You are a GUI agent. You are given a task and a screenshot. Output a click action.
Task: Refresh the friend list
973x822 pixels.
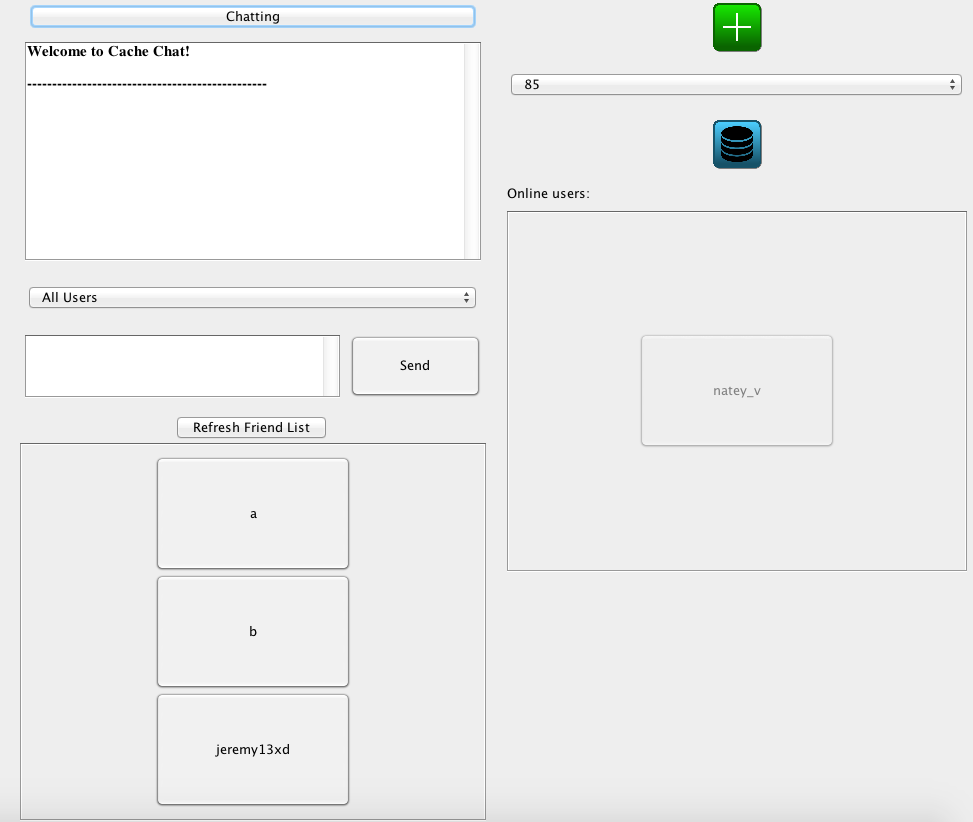click(251, 428)
